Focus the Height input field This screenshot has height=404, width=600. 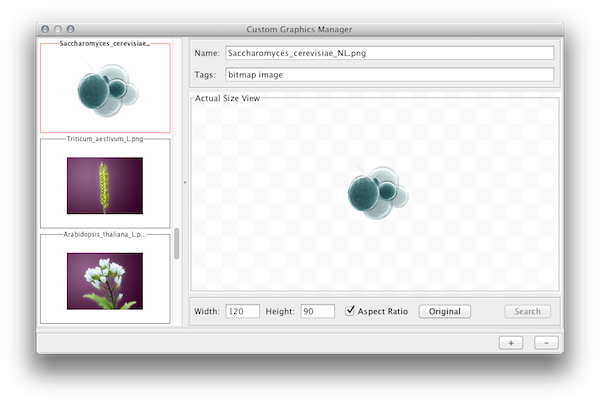[317, 311]
